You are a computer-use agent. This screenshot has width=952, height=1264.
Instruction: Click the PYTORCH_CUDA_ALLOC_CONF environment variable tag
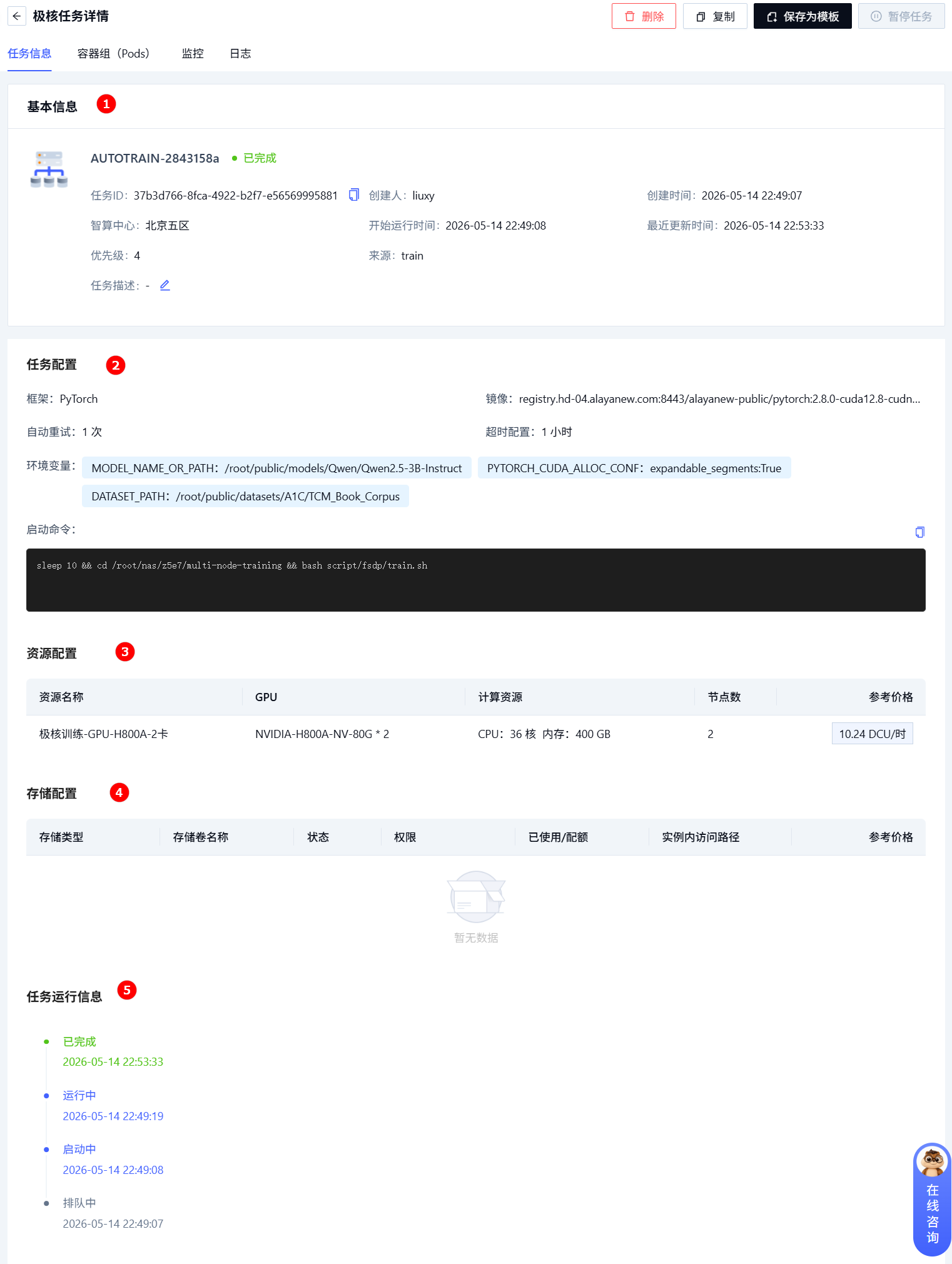pyautogui.click(x=634, y=468)
